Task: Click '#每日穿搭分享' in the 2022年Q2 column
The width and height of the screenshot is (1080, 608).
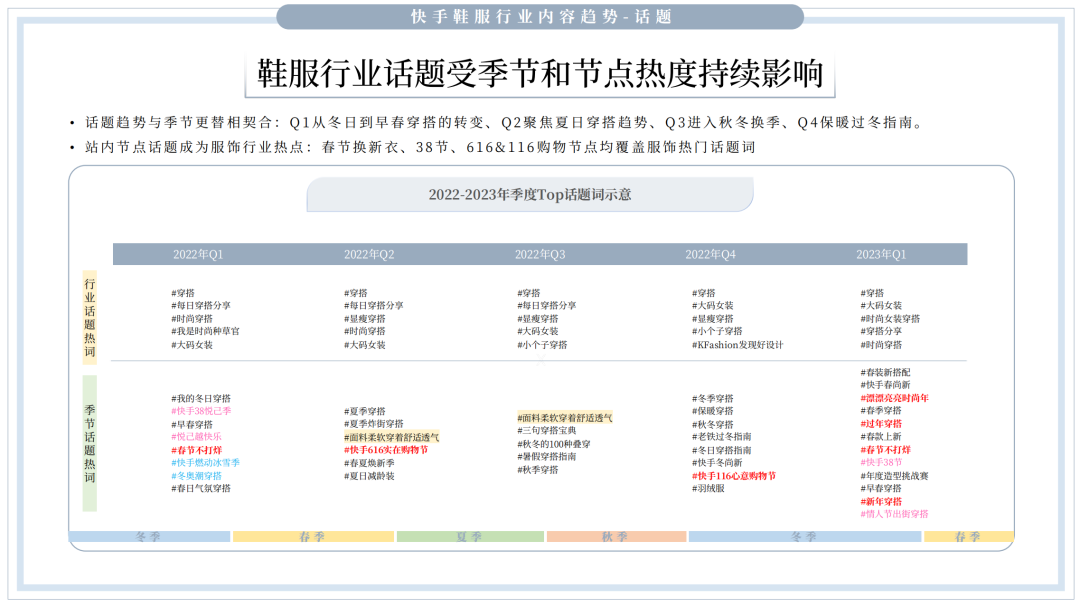Action: [x=374, y=305]
